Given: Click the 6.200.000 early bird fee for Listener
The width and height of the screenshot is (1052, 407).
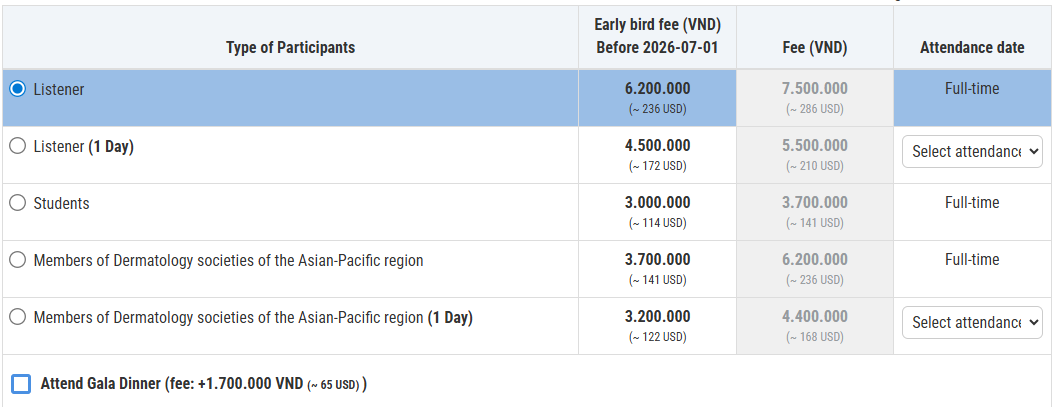Looking at the screenshot, I should (657, 88).
